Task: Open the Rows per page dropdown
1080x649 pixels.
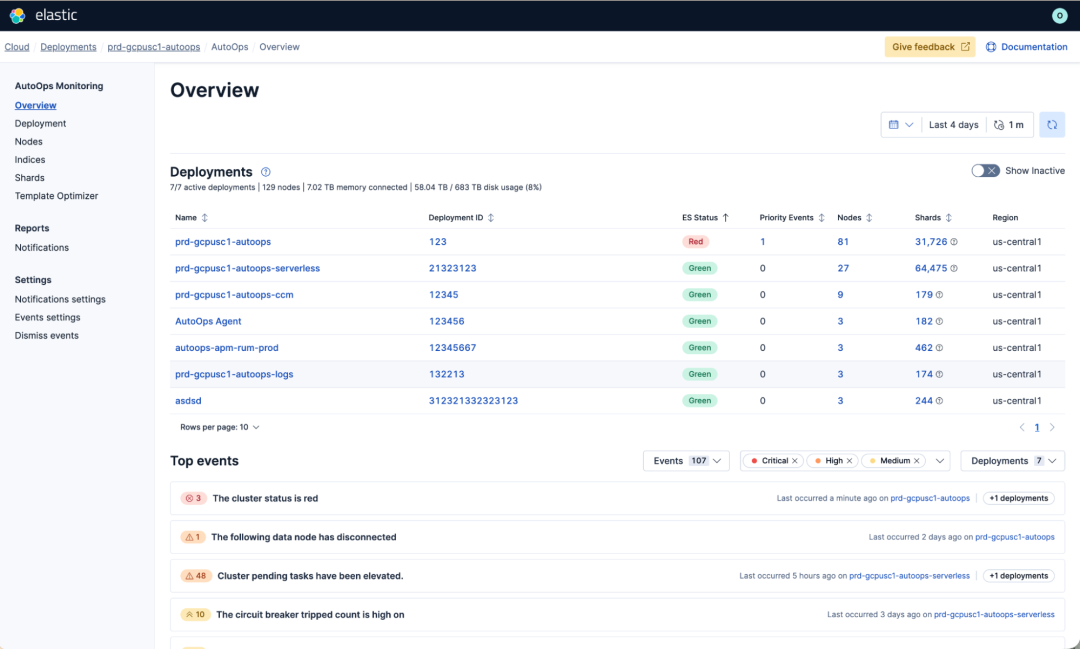Action: point(220,427)
